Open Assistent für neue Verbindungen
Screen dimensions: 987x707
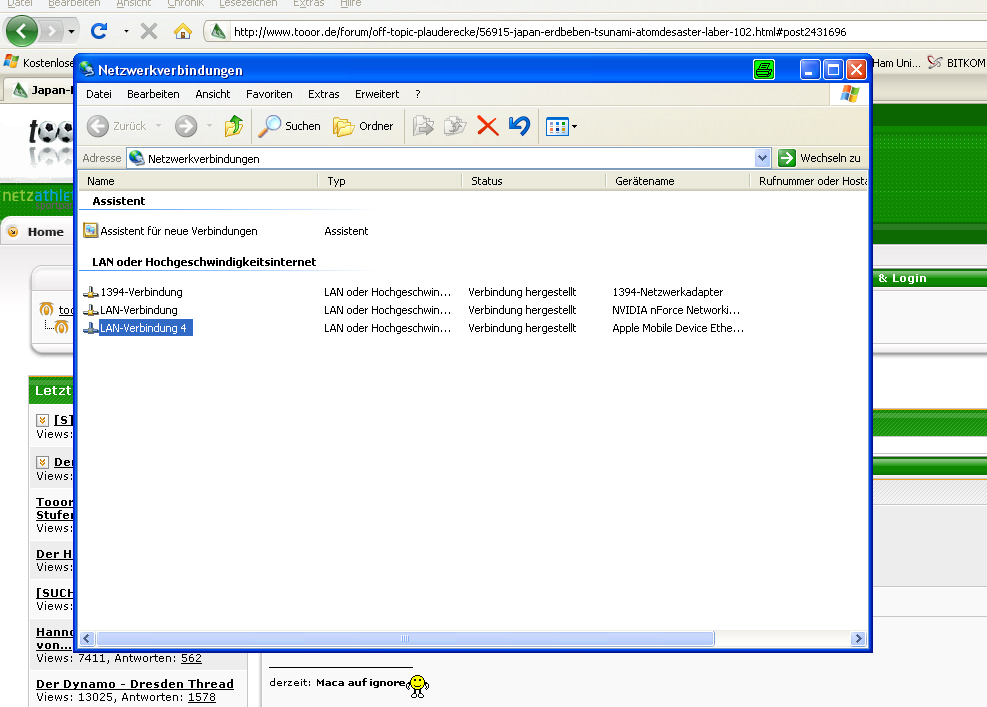tap(178, 231)
